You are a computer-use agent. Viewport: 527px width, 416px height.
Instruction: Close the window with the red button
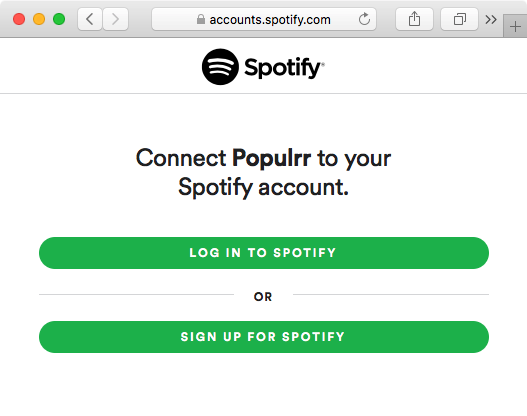click(x=19, y=19)
